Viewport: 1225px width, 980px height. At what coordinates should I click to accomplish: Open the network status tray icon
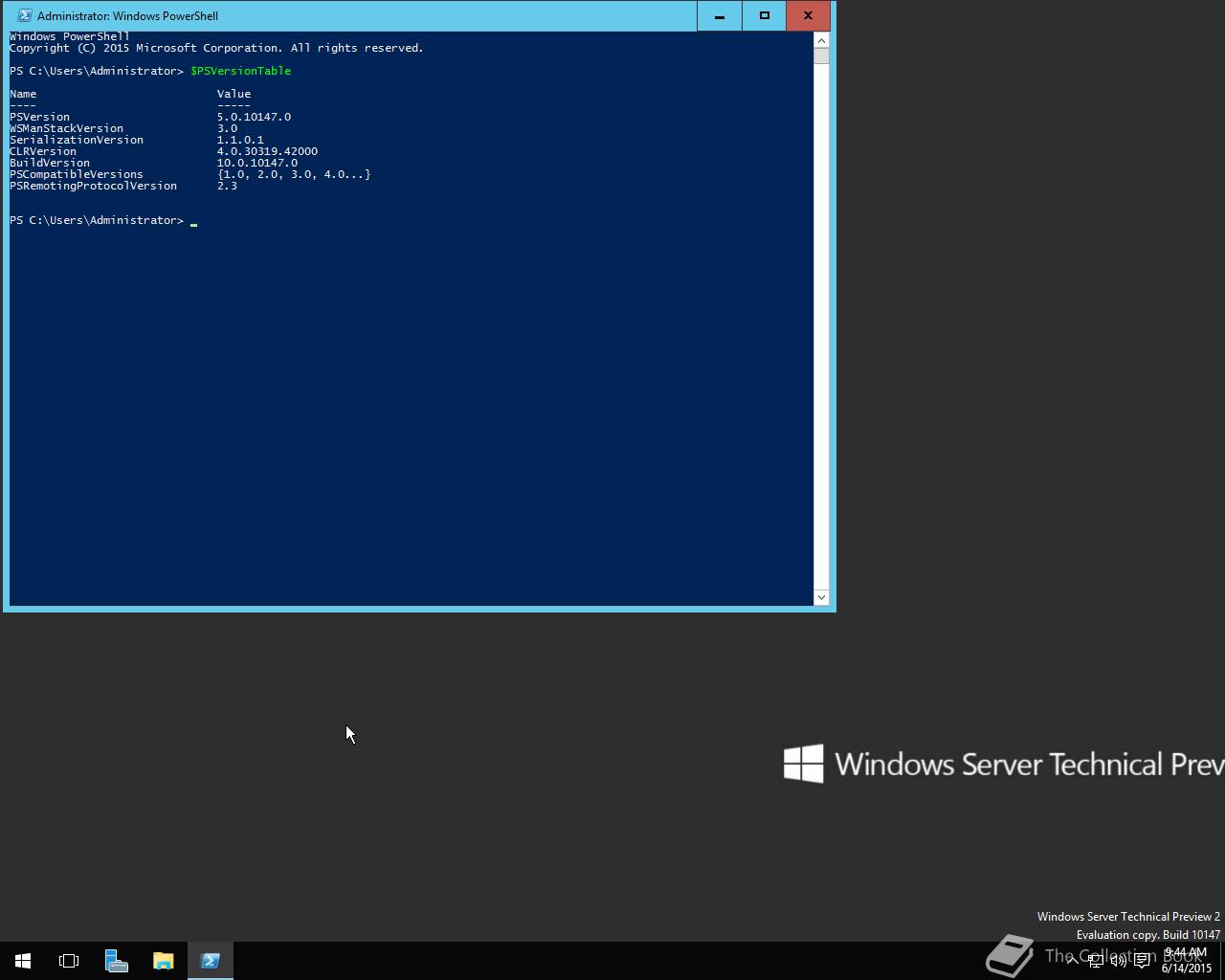click(x=1095, y=961)
